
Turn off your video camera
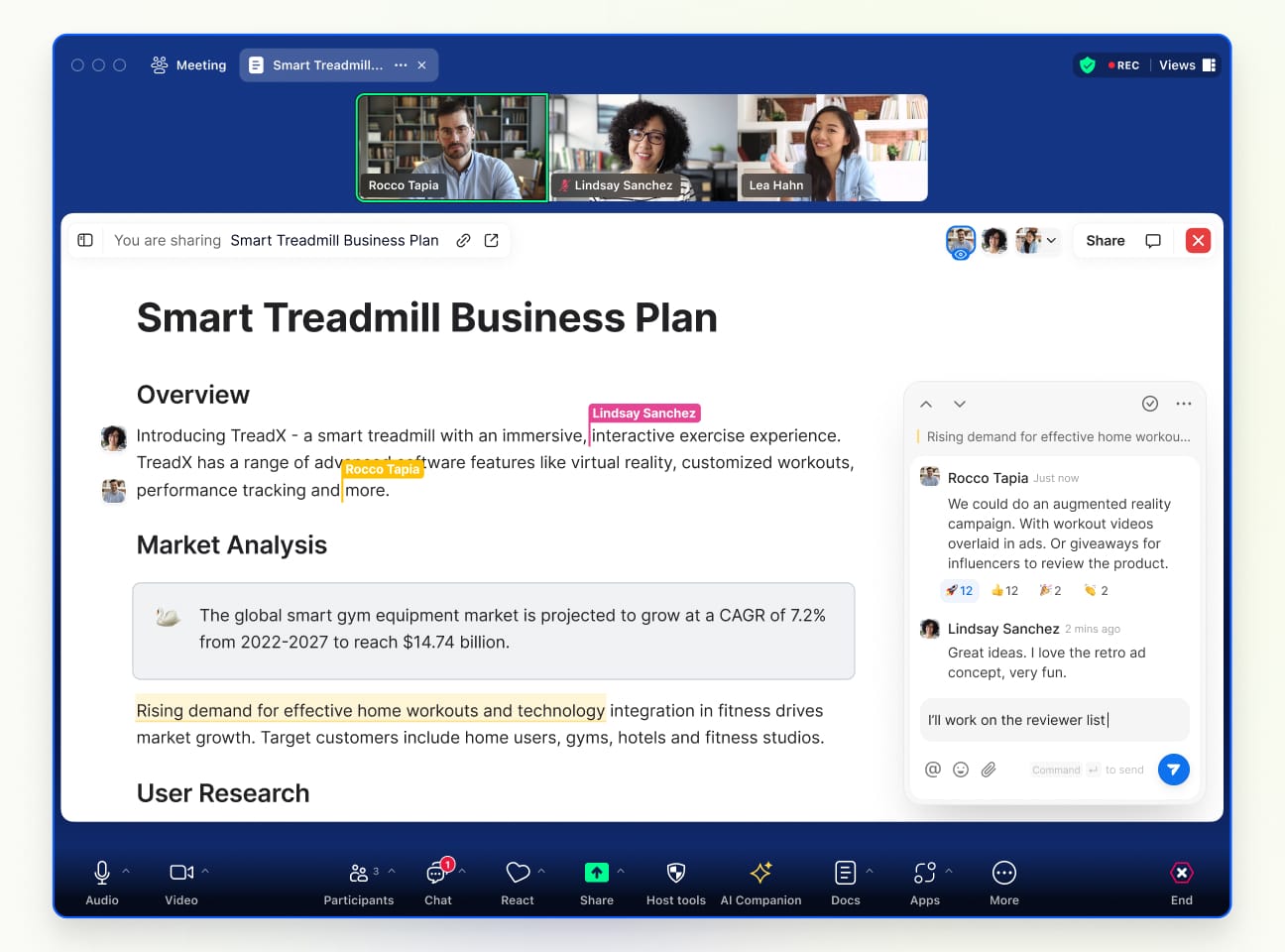coord(179,873)
